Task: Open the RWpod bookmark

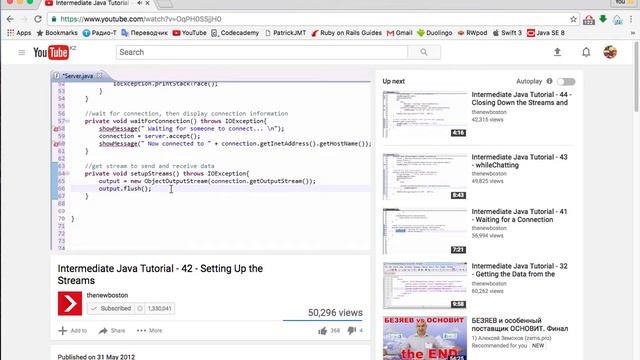Action: coord(472,33)
